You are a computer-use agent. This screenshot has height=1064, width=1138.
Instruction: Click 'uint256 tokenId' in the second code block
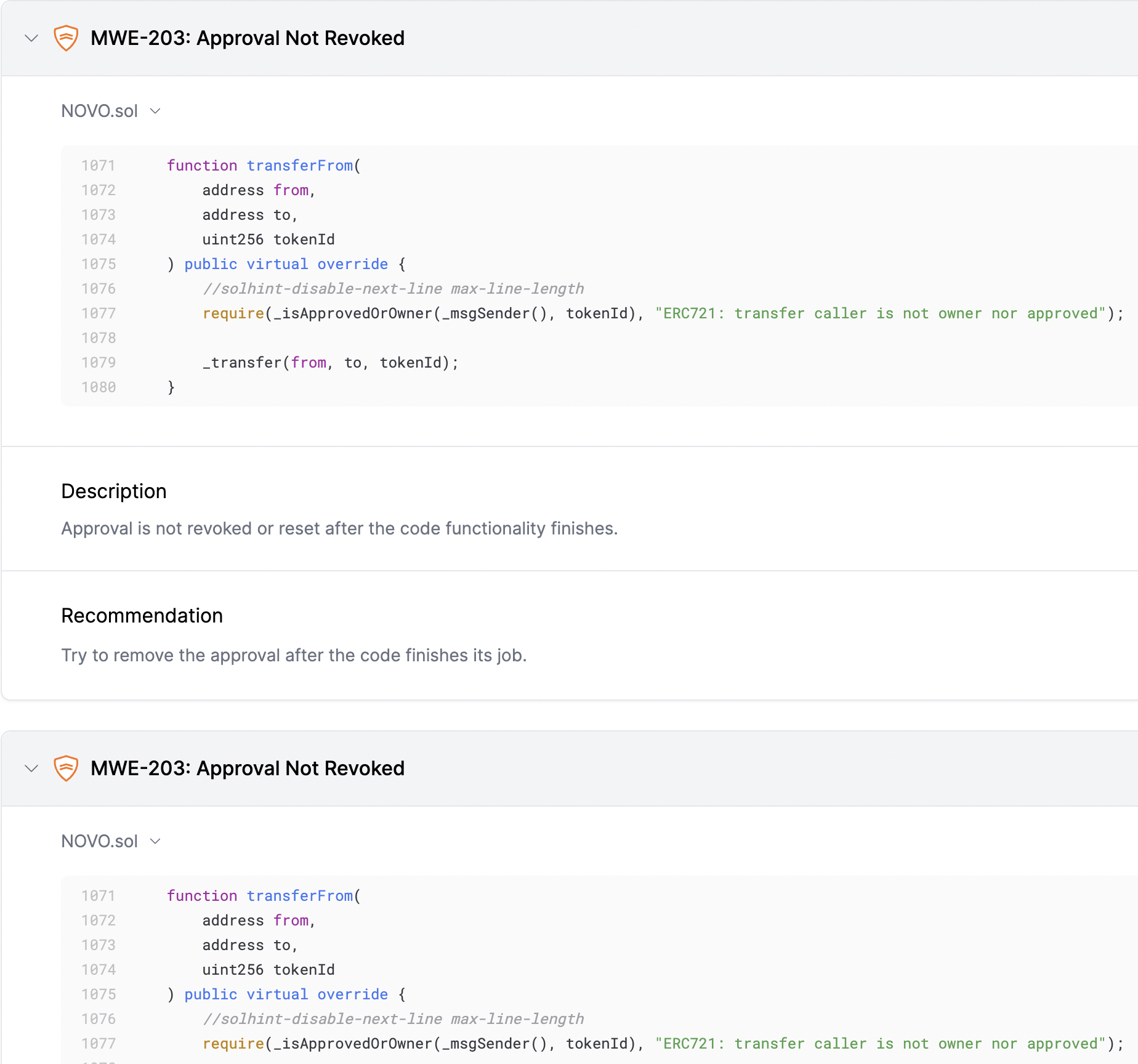pyautogui.click(x=268, y=970)
